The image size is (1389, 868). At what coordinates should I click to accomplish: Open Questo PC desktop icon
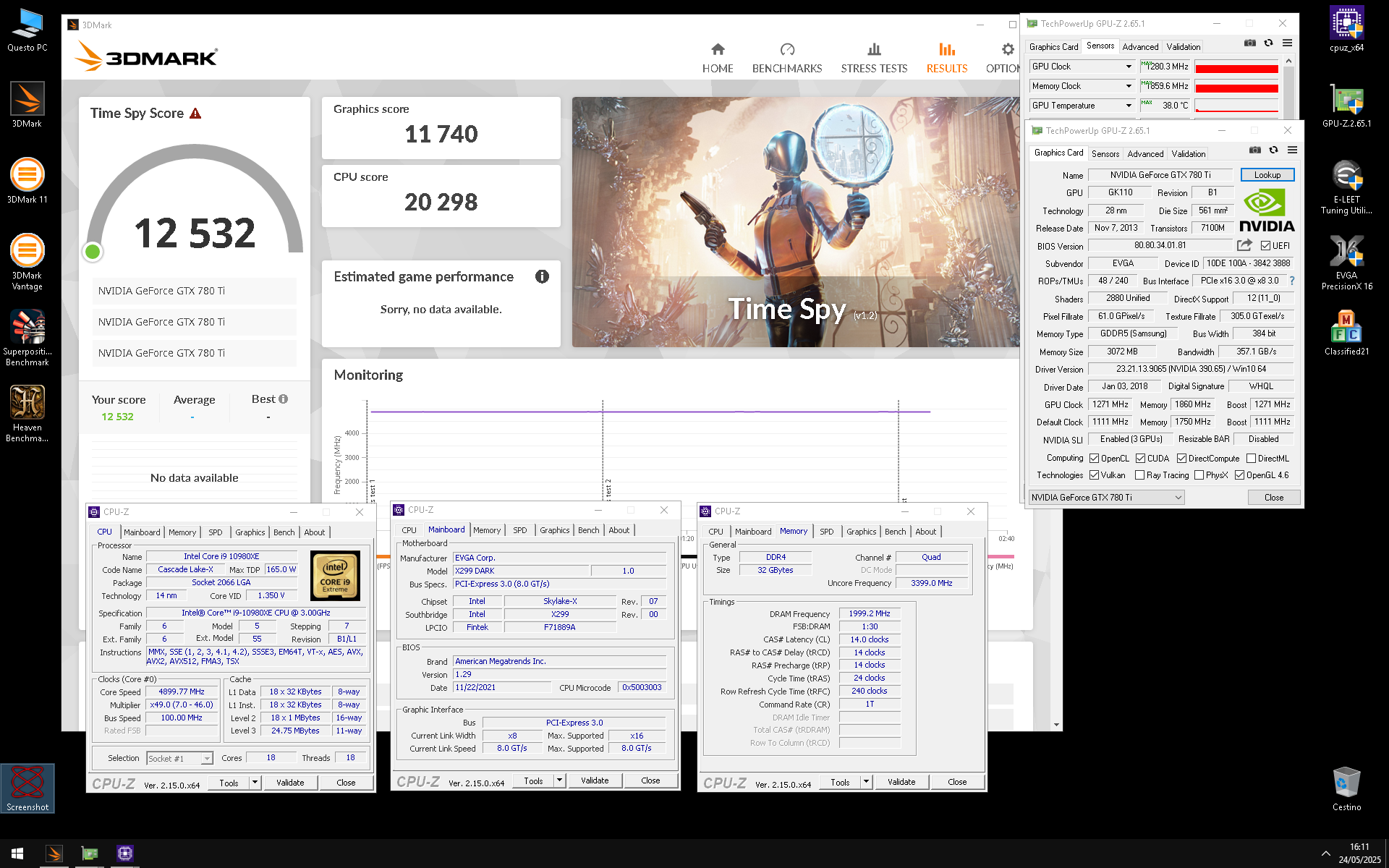click(27, 30)
